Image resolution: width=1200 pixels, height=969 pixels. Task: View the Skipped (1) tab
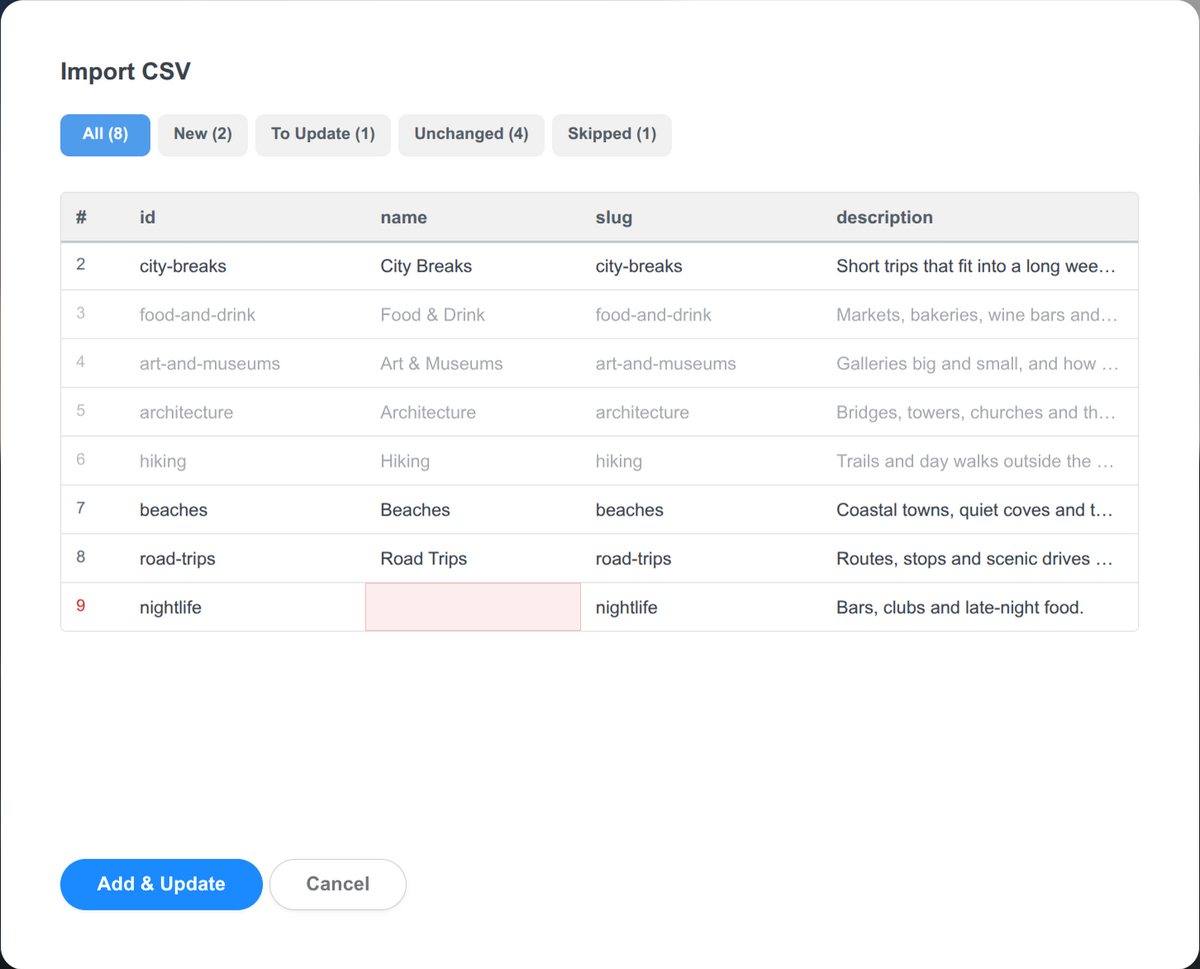612,134
